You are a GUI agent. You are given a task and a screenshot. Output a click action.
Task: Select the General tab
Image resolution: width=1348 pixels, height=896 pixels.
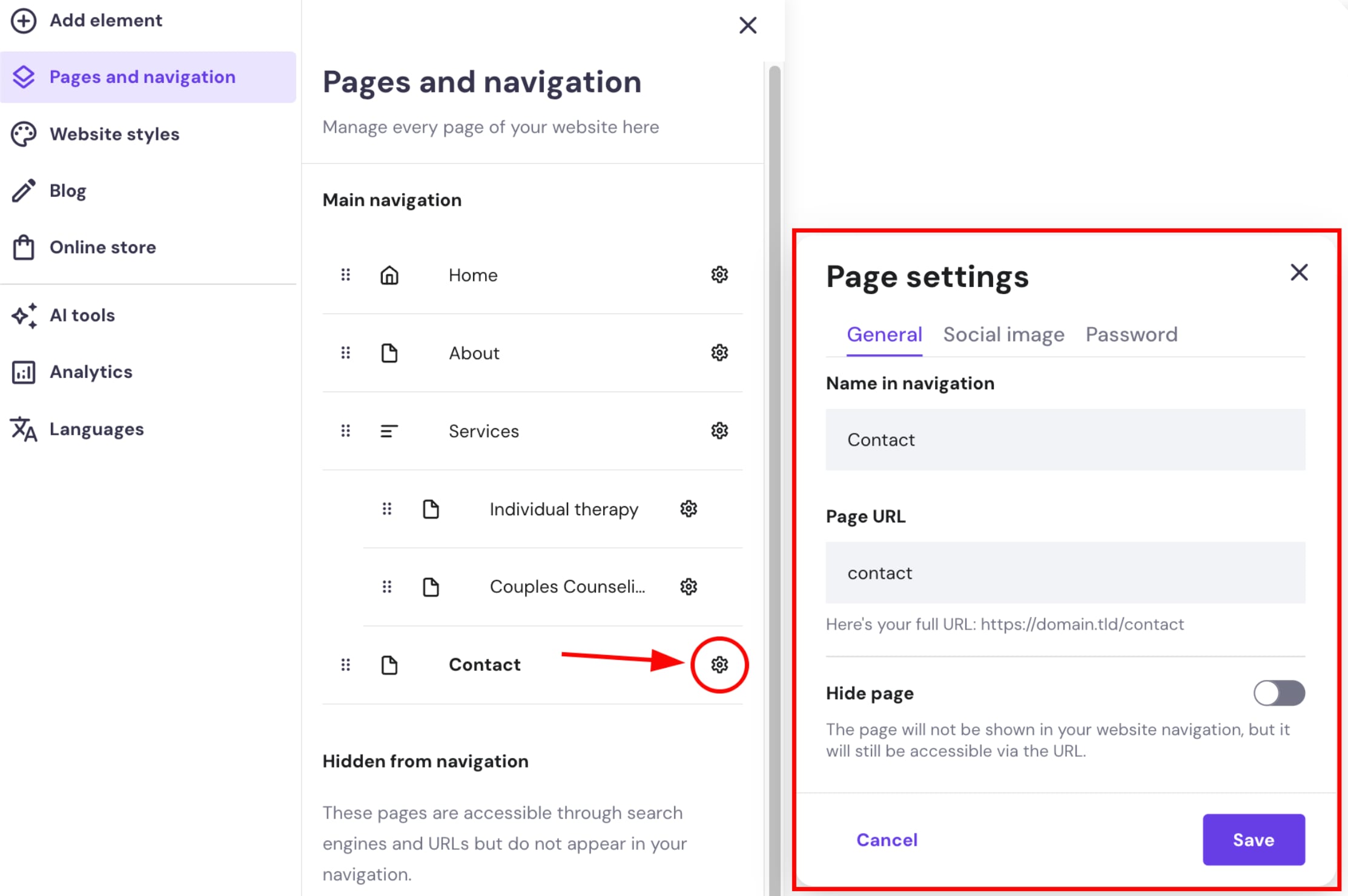[x=885, y=334]
